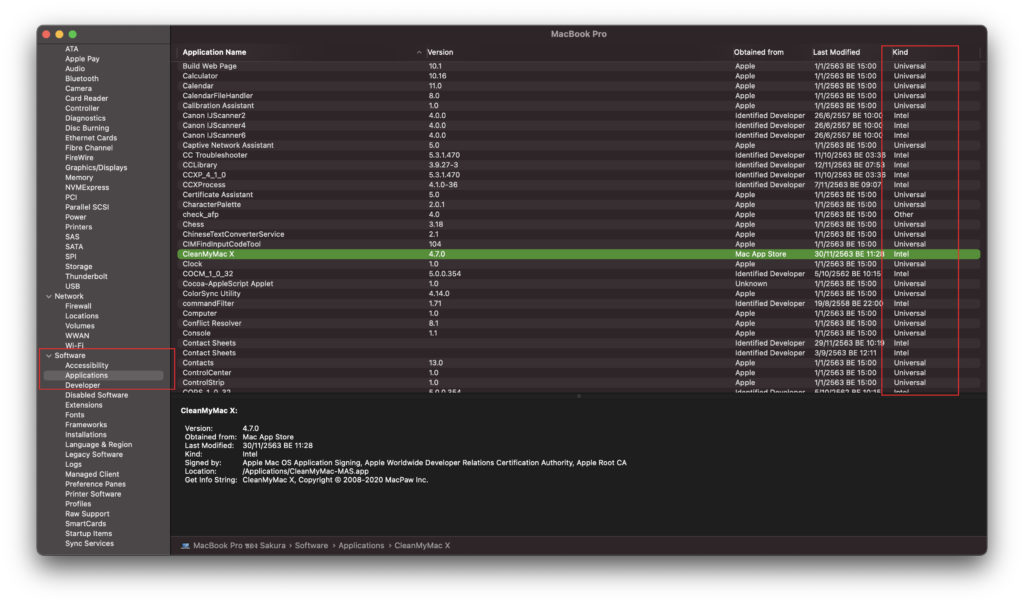Sort by the Last Modified column header
The image size is (1024, 604).
tap(836, 52)
